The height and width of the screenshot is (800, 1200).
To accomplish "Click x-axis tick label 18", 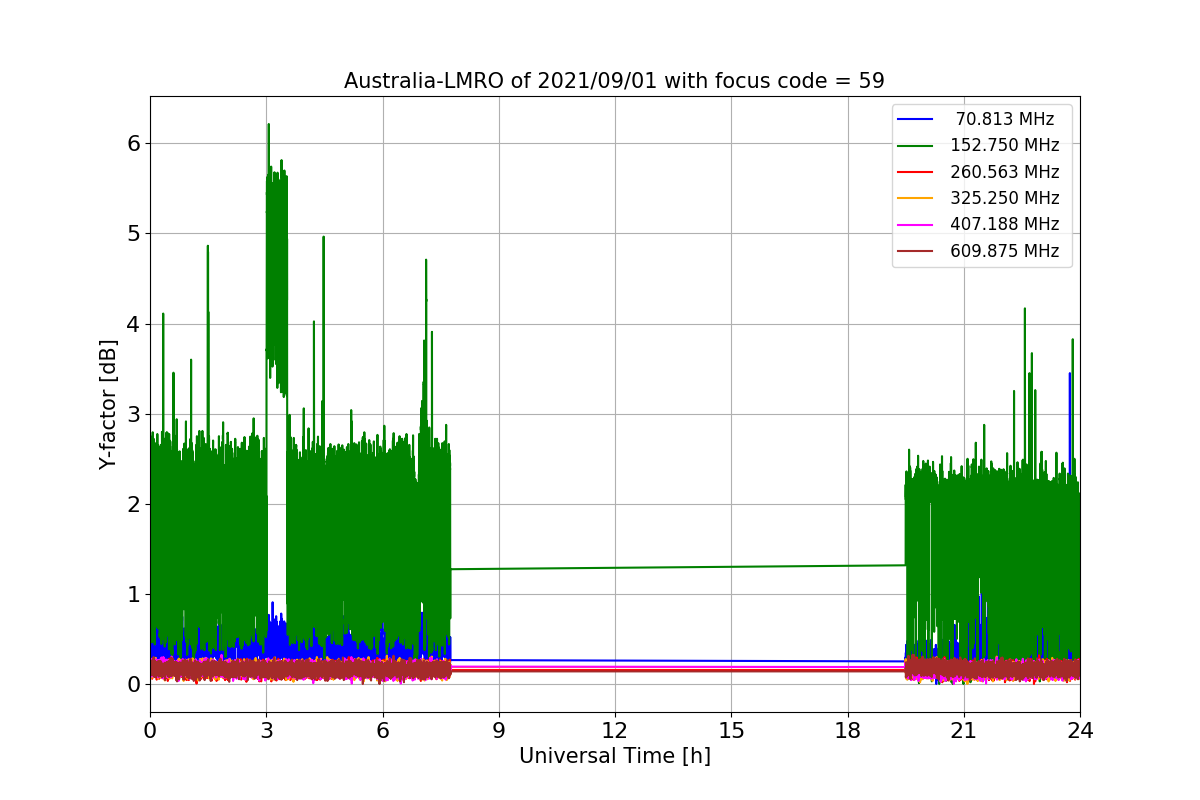I will (847, 731).
